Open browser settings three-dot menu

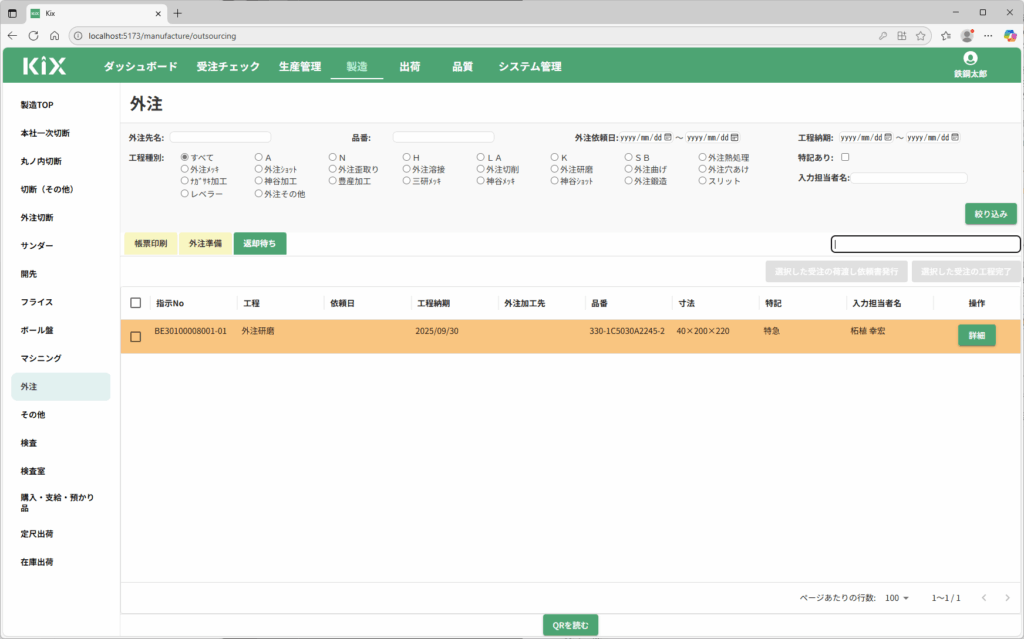click(x=988, y=35)
